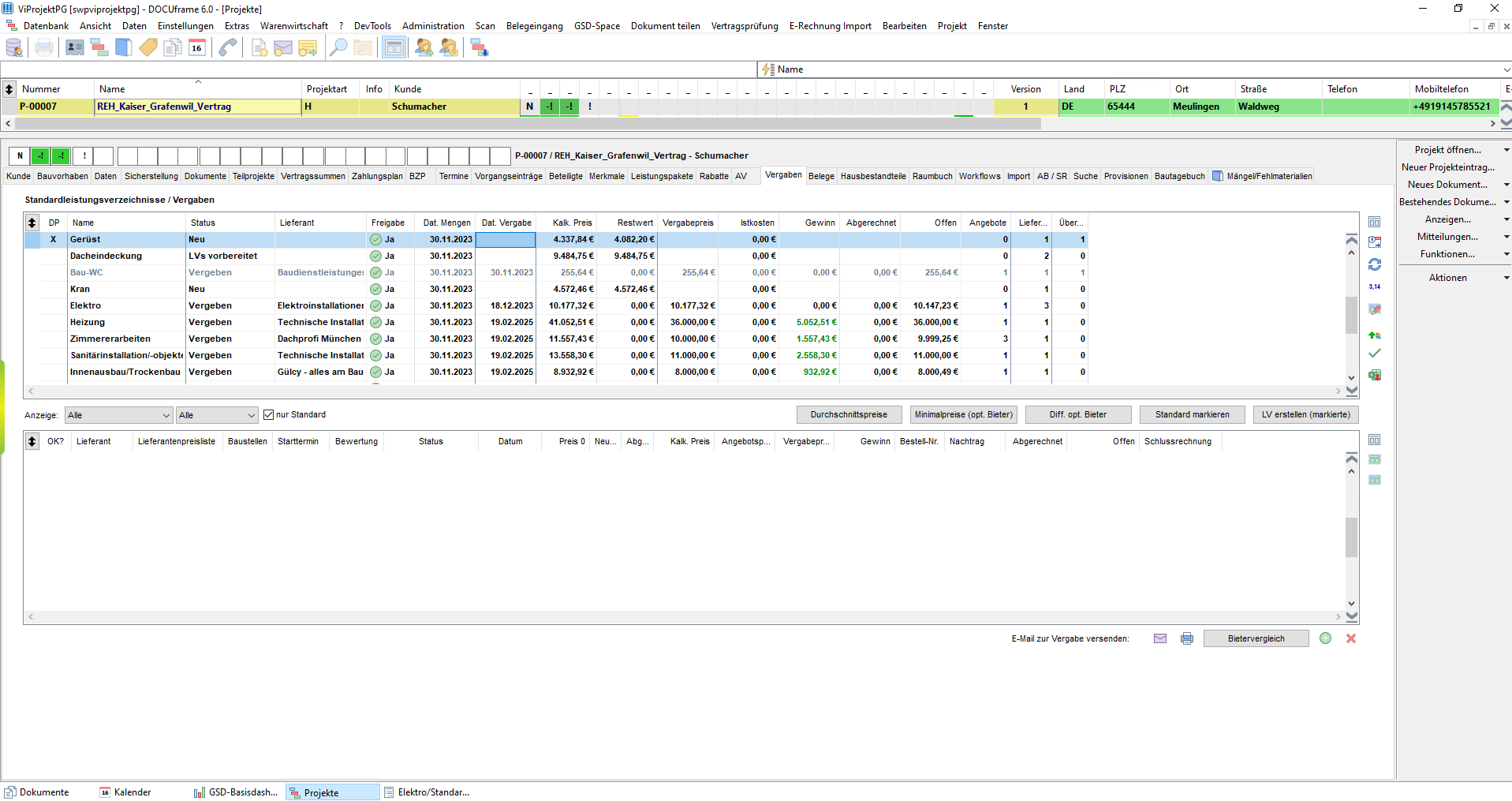Click the Bietervergleich button
The width and height of the screenshot is (1512, 801).
[x=1256, y=638]
